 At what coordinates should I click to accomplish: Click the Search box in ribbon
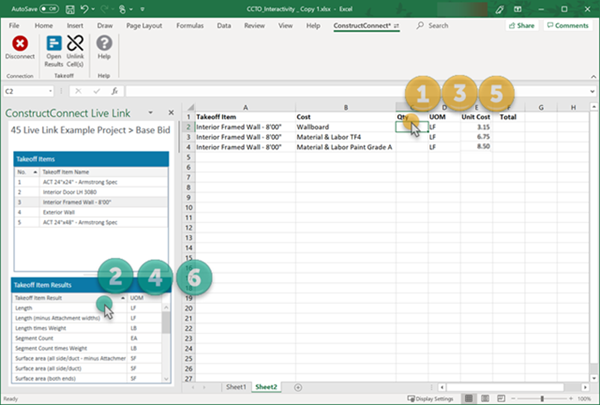pos(432,25)
